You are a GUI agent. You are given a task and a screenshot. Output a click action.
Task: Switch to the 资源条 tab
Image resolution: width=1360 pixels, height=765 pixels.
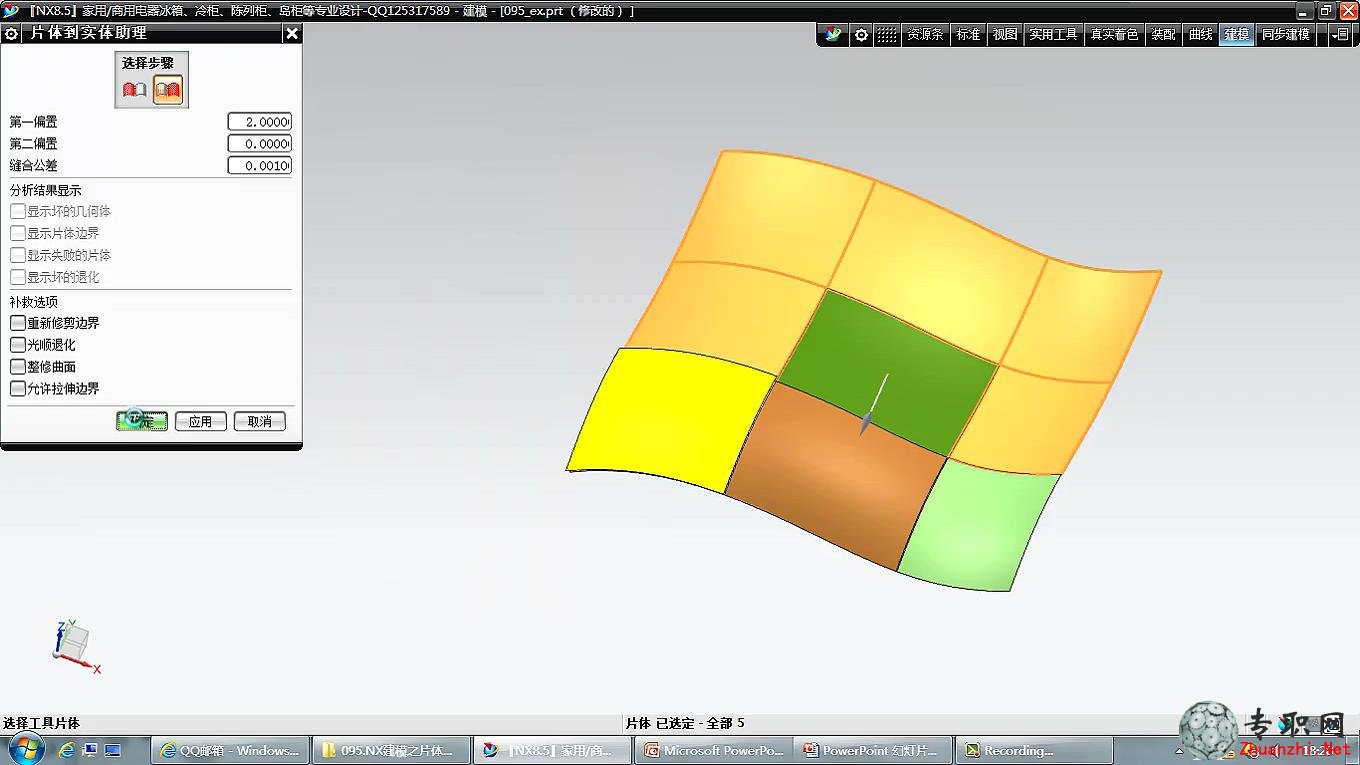point(925,34)
